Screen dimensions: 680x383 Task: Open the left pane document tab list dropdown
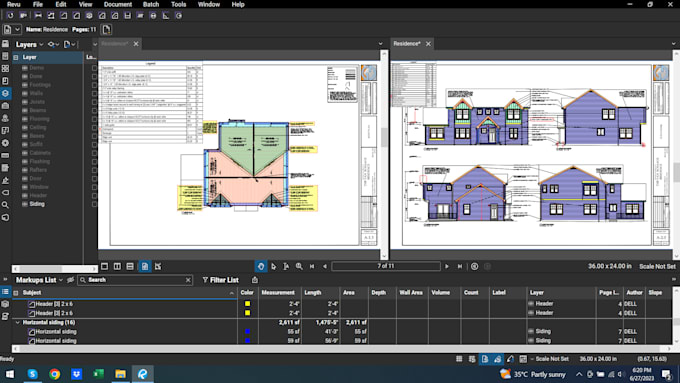380,44
